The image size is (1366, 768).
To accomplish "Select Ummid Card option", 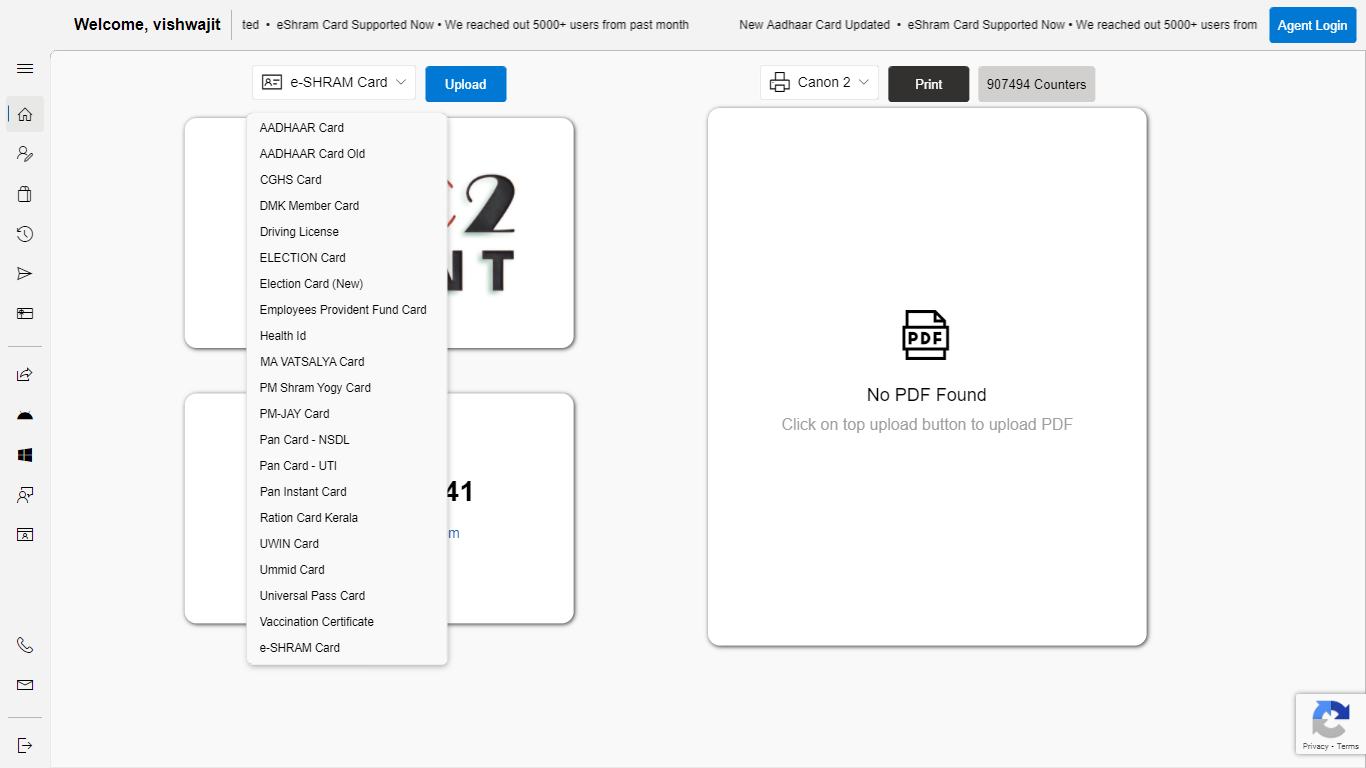I will pyautogui.click(x=347, y=570).
